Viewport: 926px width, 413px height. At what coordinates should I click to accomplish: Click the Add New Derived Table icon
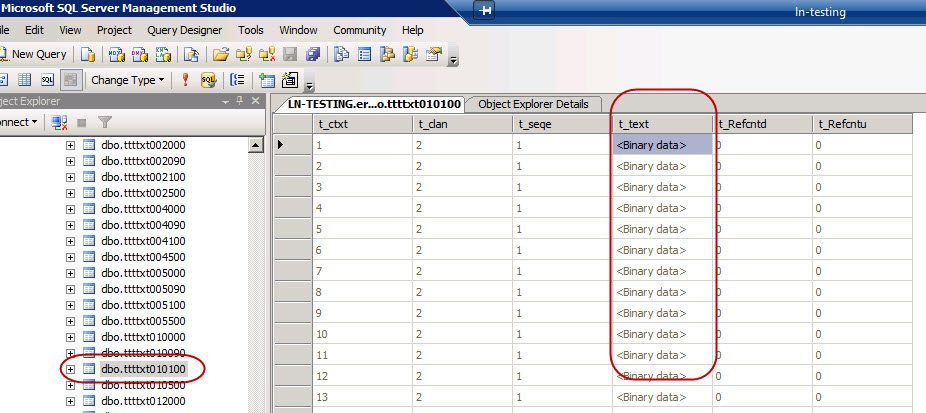coord(289,80)
